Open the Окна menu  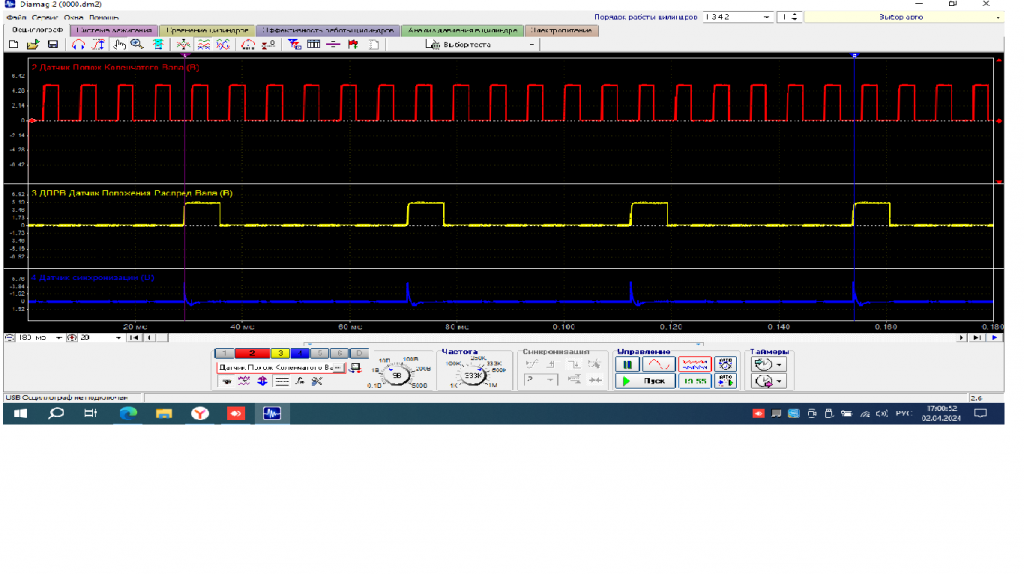click(74, 18)
